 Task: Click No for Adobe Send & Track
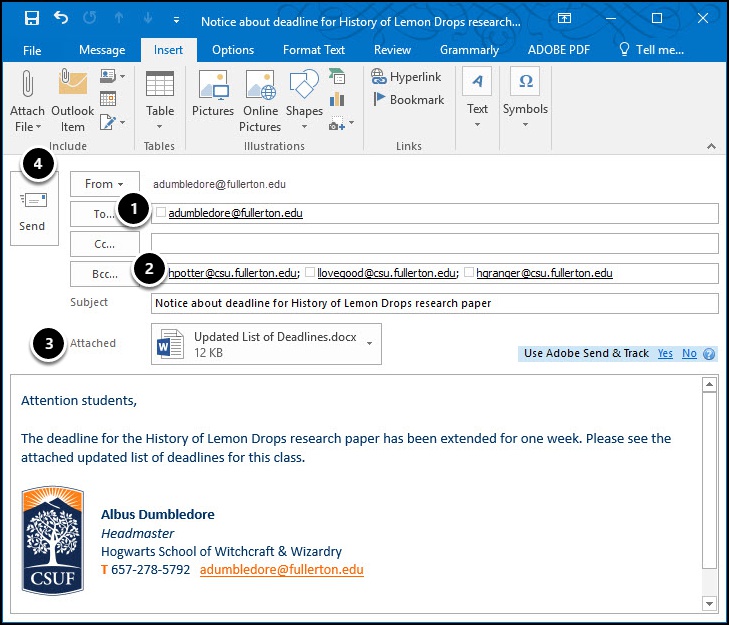[689, 353]
